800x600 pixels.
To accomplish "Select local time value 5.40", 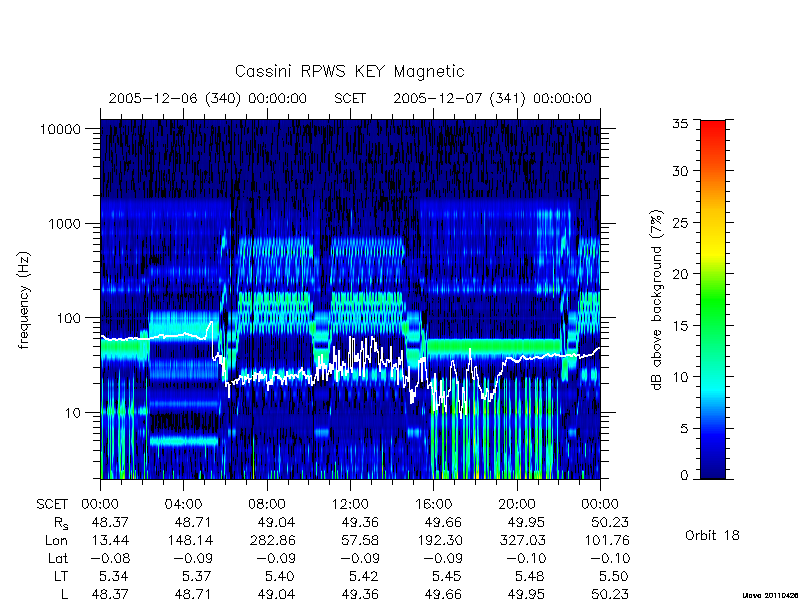I will (x=280, y=577).
